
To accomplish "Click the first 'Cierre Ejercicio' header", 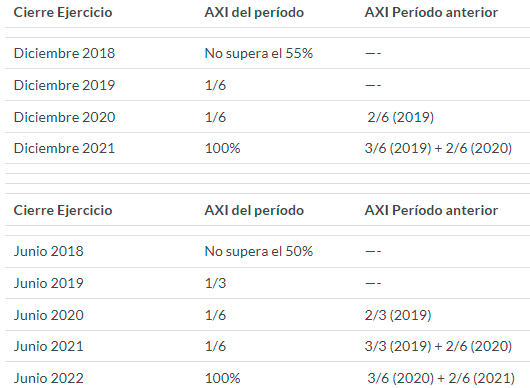I will coord(63,13).
